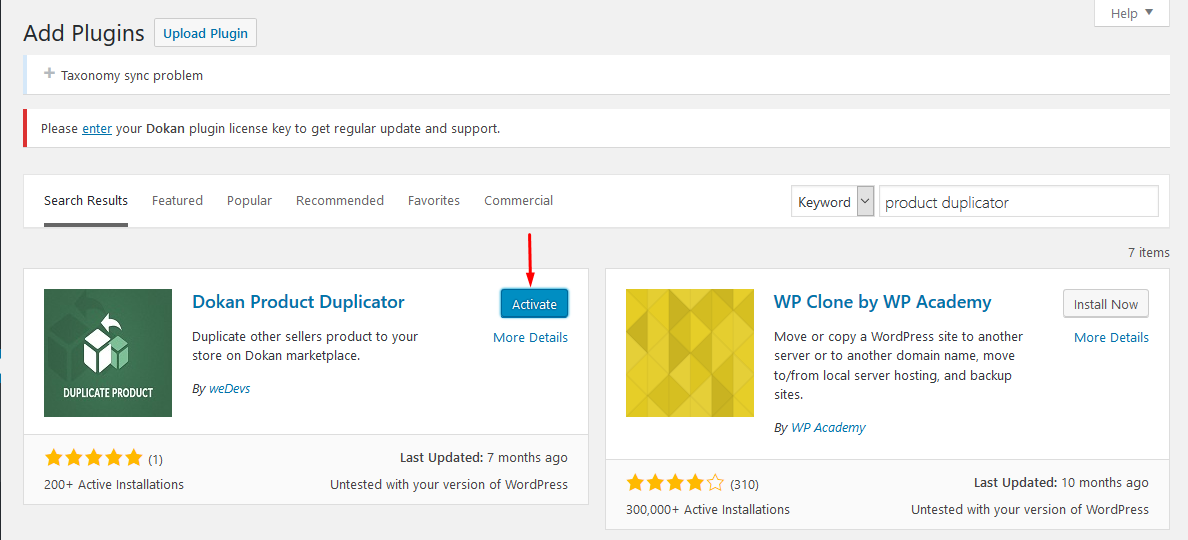This screenshot has height=540, width=1188.
Task: Follow the 'enter' license key link
Action: click(x=97, y=129)
